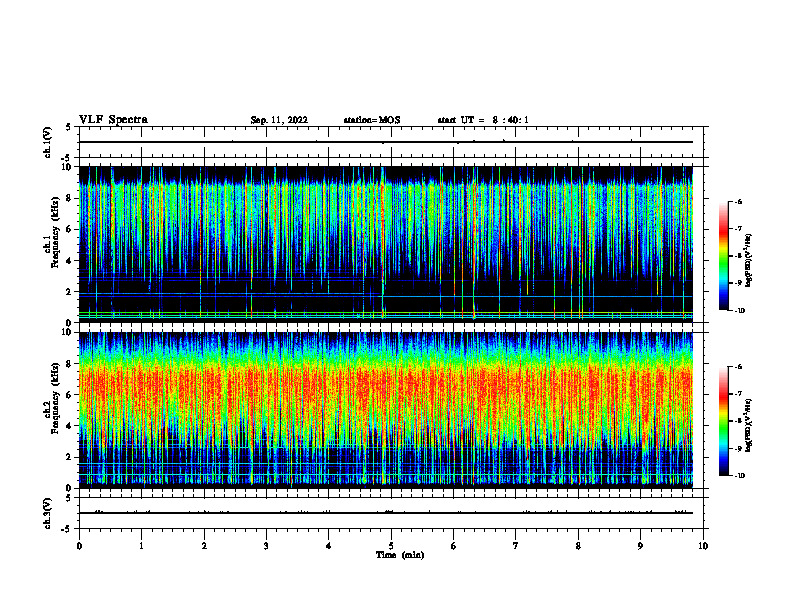
Task: Click the ch.2 spectrogram plot area
Action: click(386, 410)
